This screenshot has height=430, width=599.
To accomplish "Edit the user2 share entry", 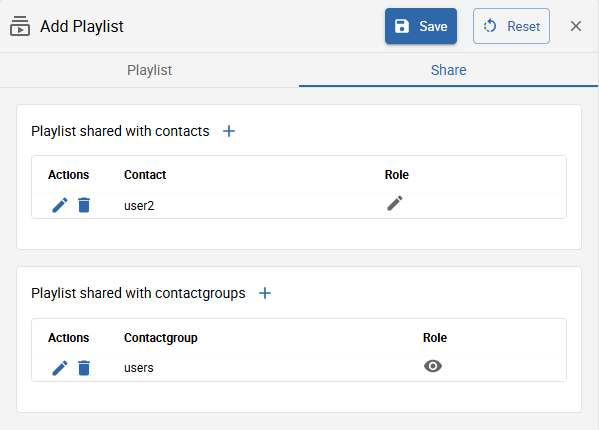I will (x=60, y=205).
